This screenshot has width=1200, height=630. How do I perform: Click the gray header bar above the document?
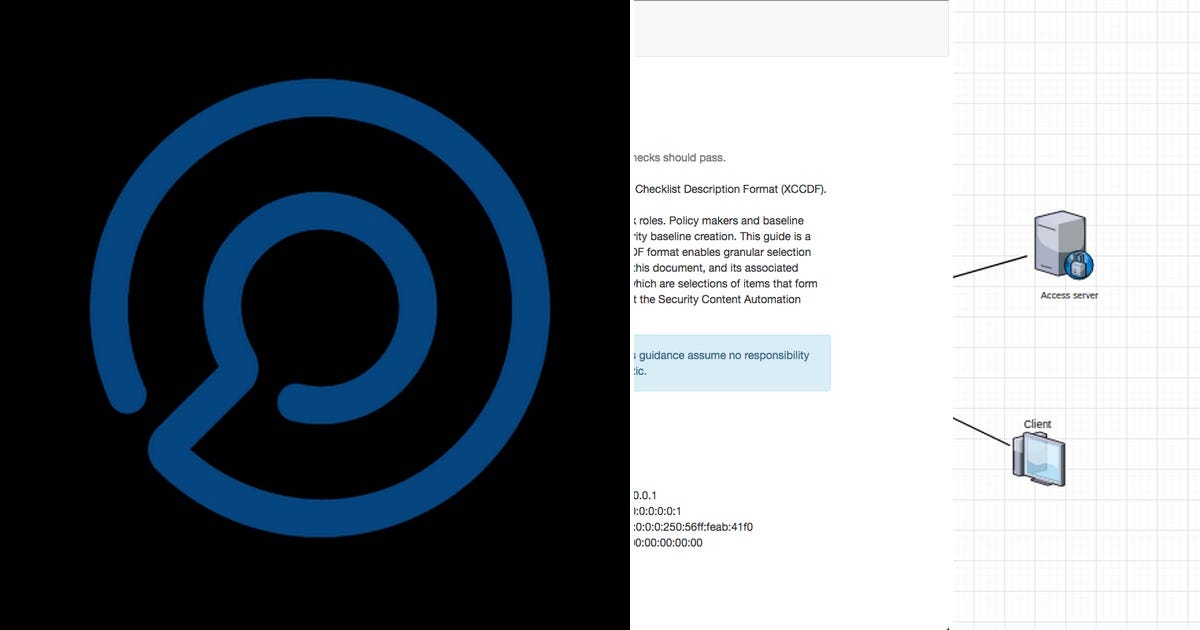click(790, 27)
